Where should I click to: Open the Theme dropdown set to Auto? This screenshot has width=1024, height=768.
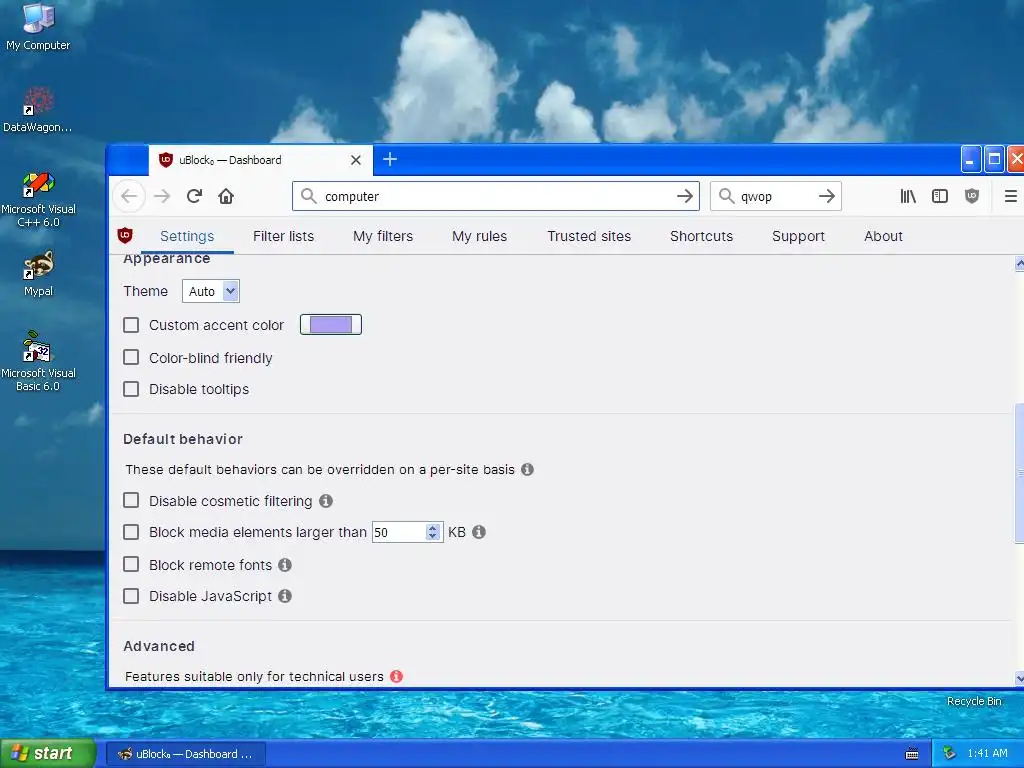pyautogui.click(x=211, y=291)
